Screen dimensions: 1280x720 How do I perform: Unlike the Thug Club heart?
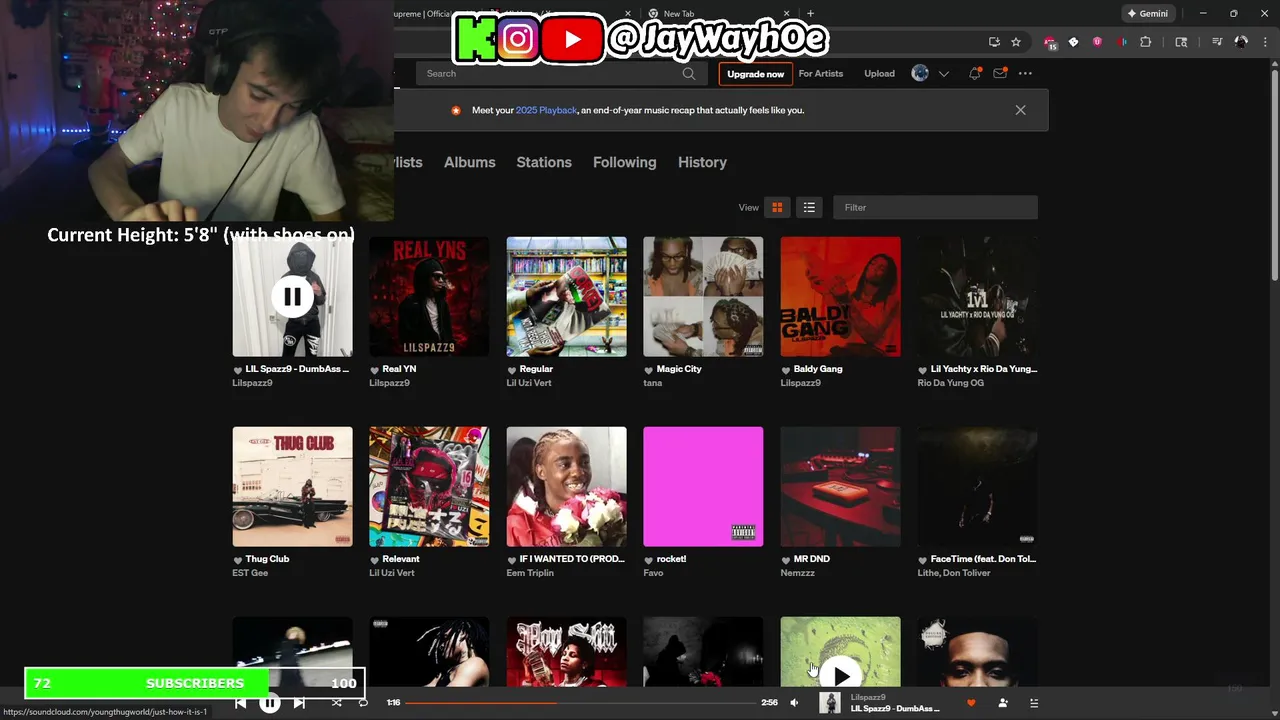point(238,560)
